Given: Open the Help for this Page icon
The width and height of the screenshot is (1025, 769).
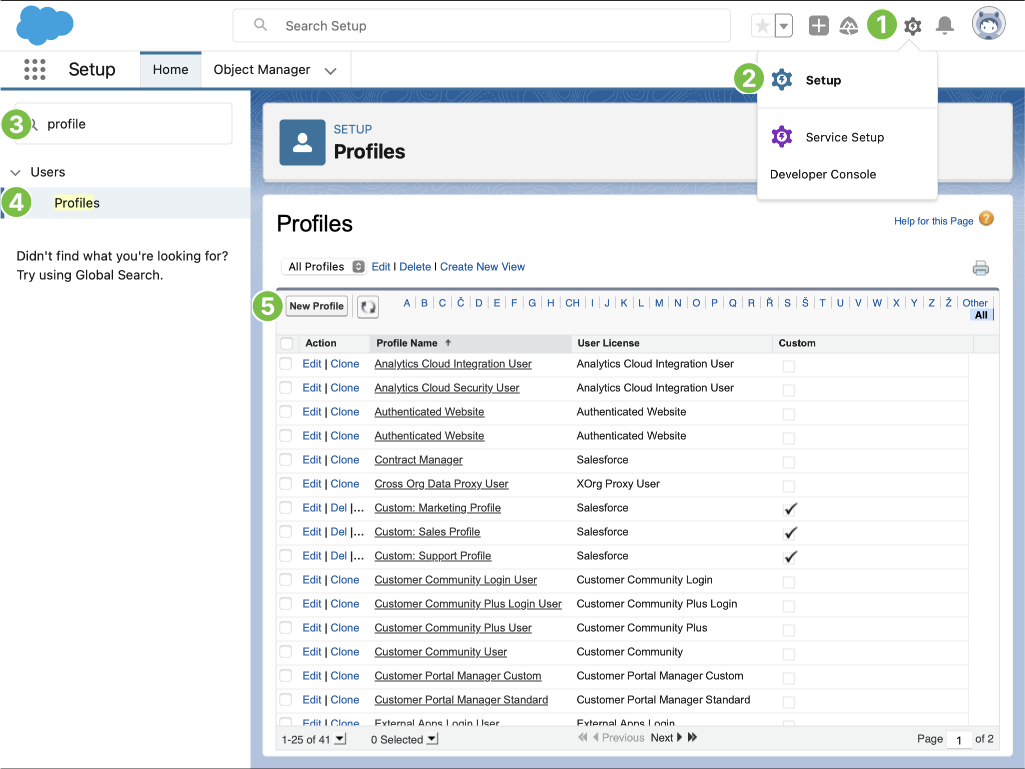Looking at the screenshot, I should pyautogui.click(x=986, y=219).
